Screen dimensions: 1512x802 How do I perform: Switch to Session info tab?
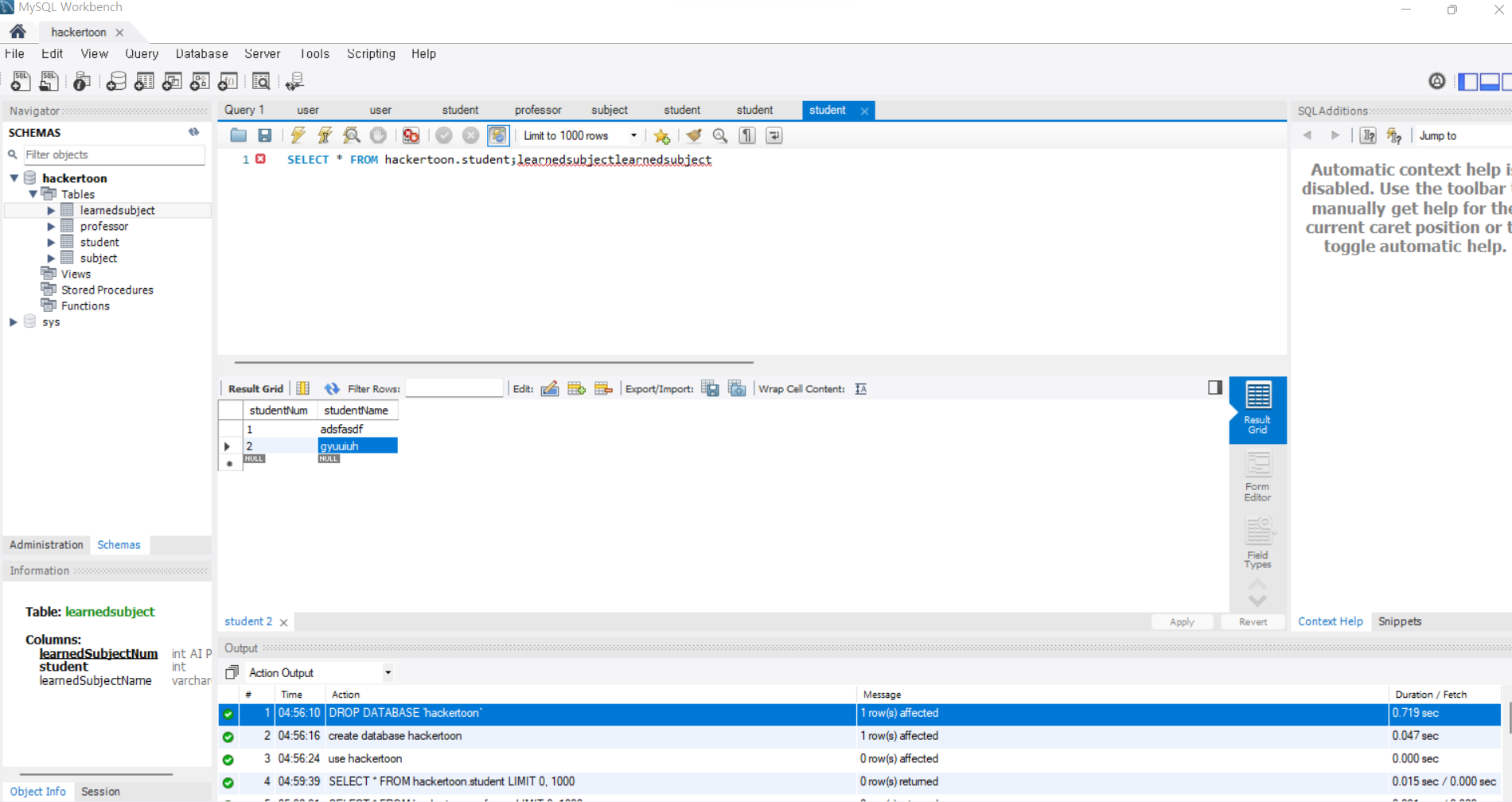pyautogui.click(x=100, y=791)
